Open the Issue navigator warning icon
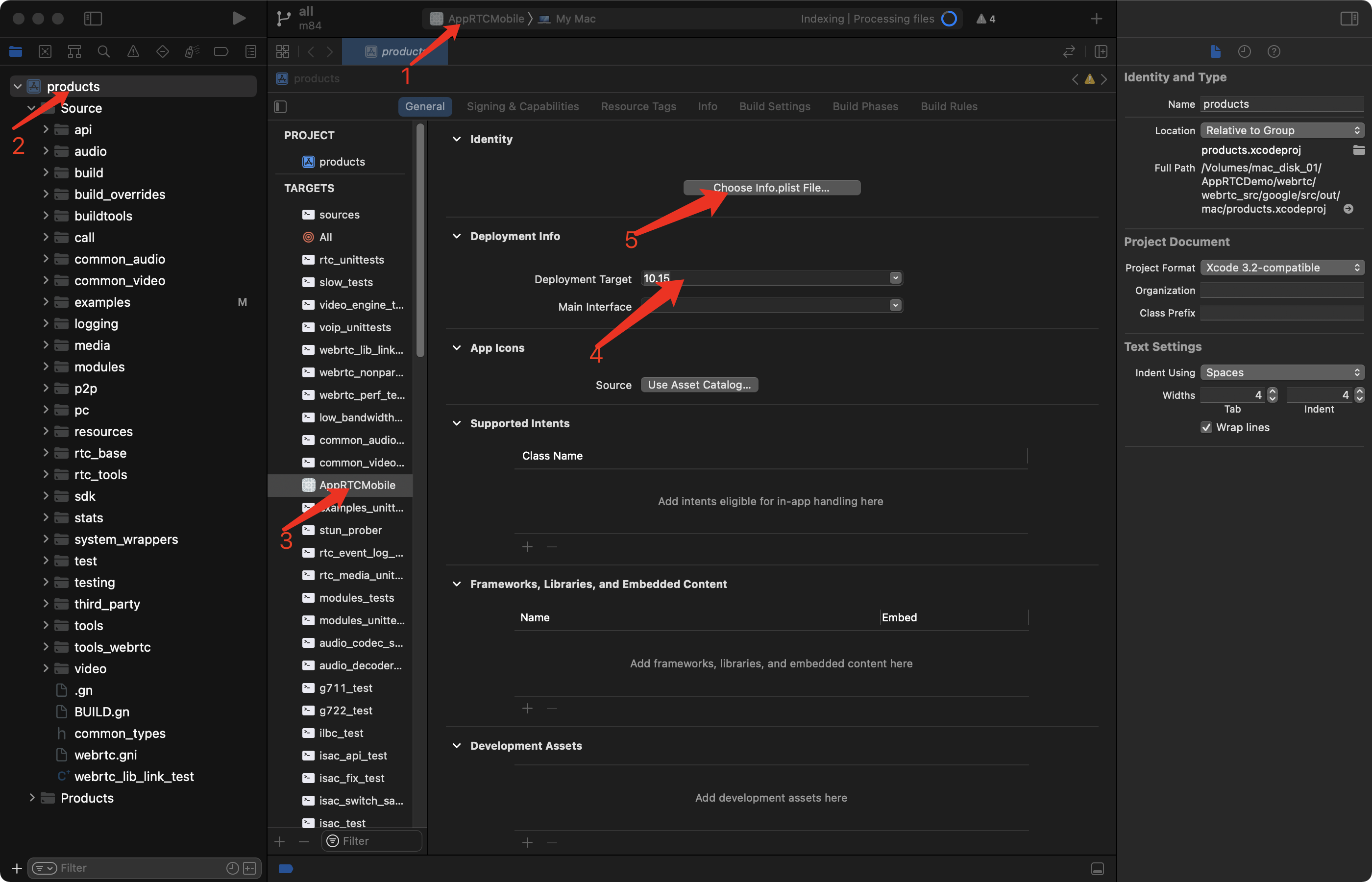Image resolution: width=1372 pixels, height=882 pixels. pos(133,51)
